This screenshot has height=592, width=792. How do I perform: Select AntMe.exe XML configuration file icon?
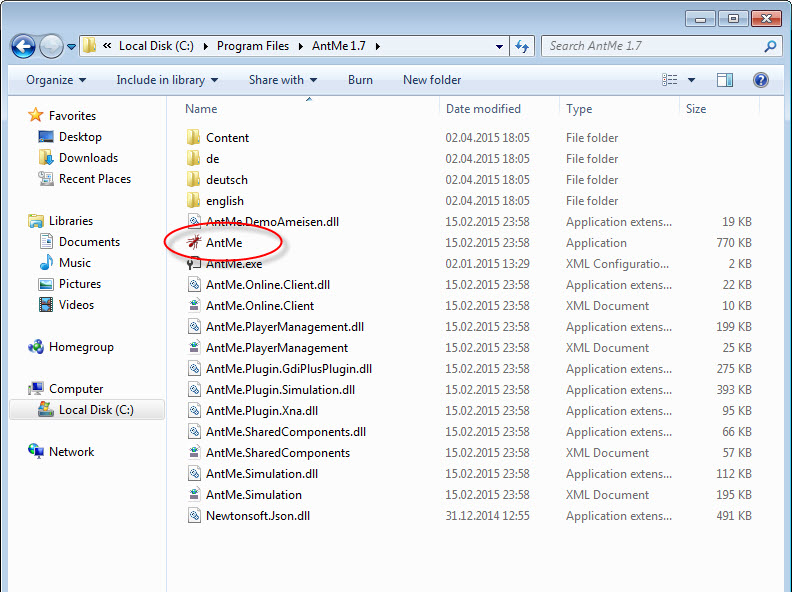coord(194,264)
